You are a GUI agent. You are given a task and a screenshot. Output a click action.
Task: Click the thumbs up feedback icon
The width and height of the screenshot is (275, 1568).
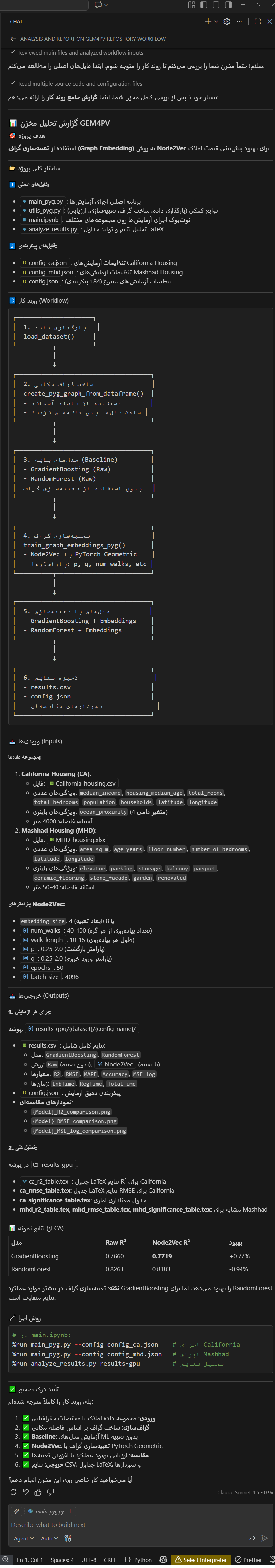[x=38, y=1492]
